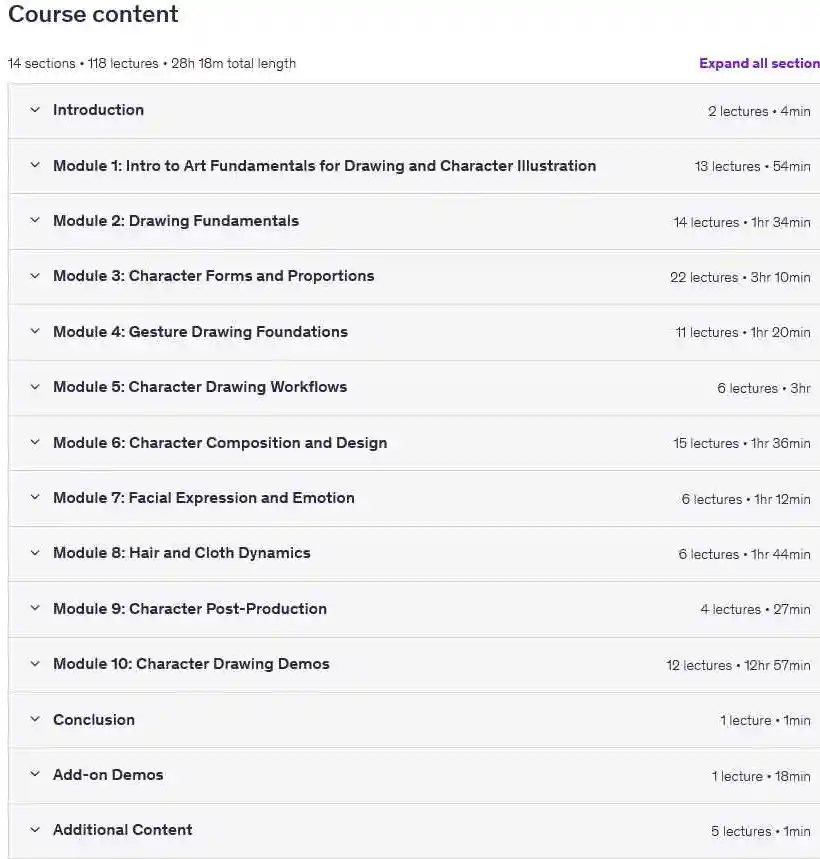The image size is (820, 859).
Task: Open chevron for Module 9 Post-Production
Action: 35,608
